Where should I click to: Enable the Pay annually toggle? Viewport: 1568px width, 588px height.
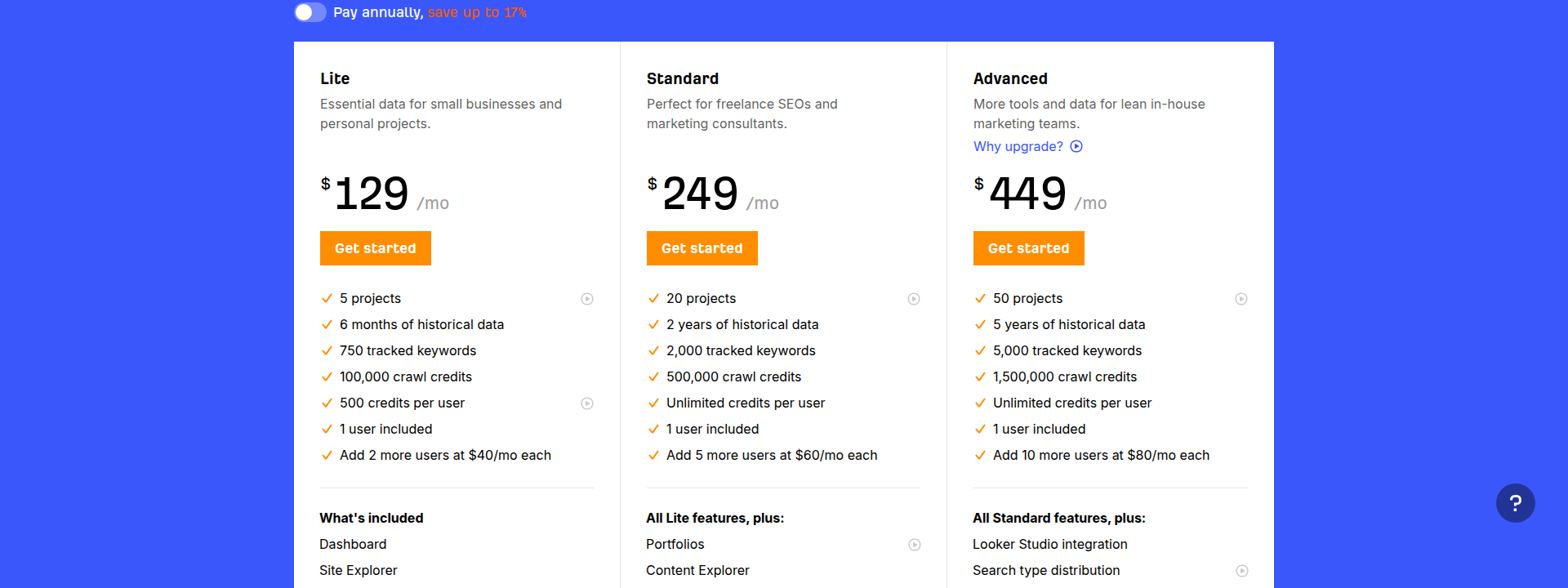pos(310,13)
